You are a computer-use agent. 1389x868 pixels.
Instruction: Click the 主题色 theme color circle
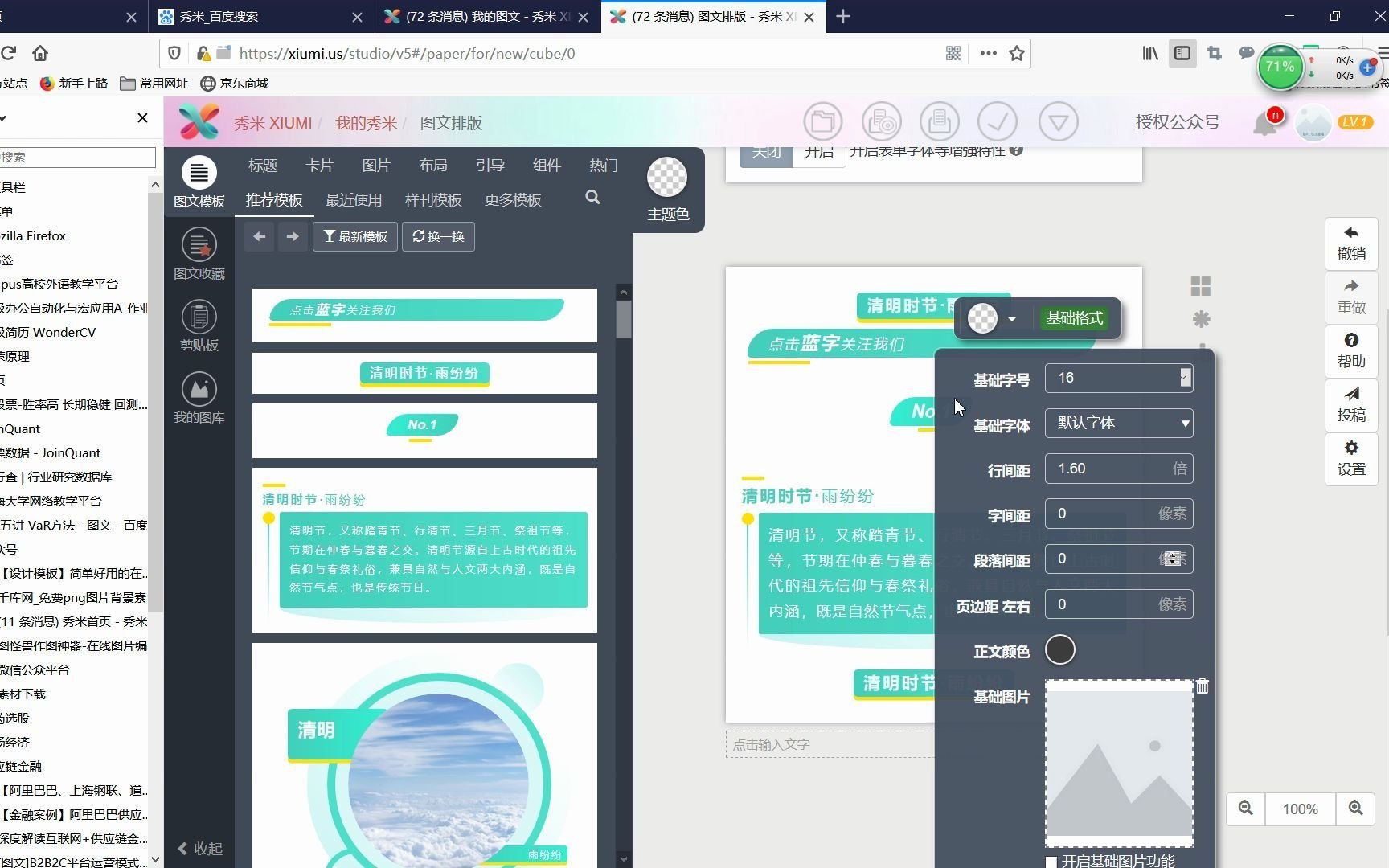point(667,177)
